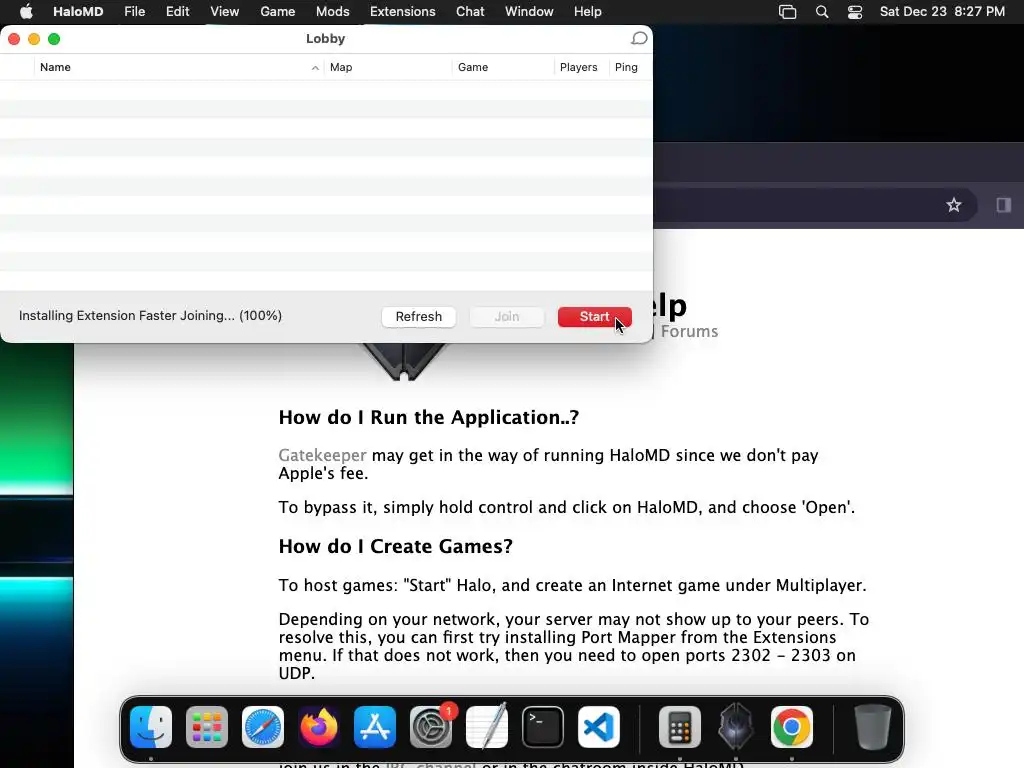1024x768 pixels.
Task: Open Calculator from the dock
Action: 679,727
